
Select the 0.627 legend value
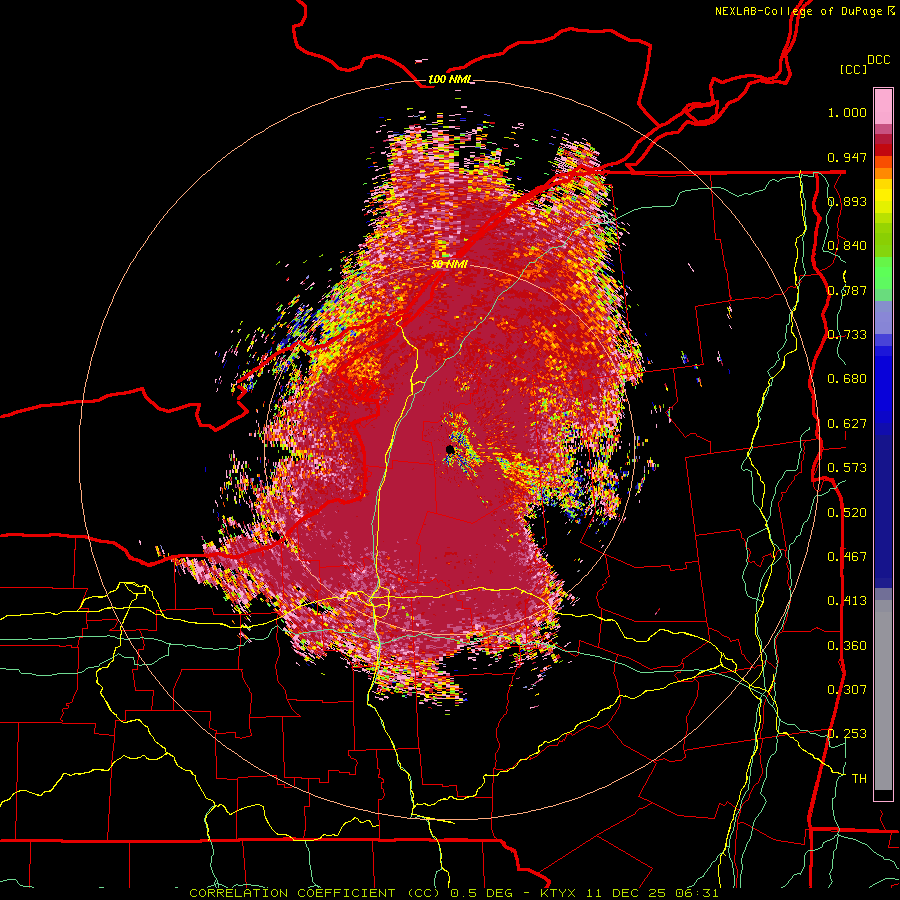click(x=847, y=424)
